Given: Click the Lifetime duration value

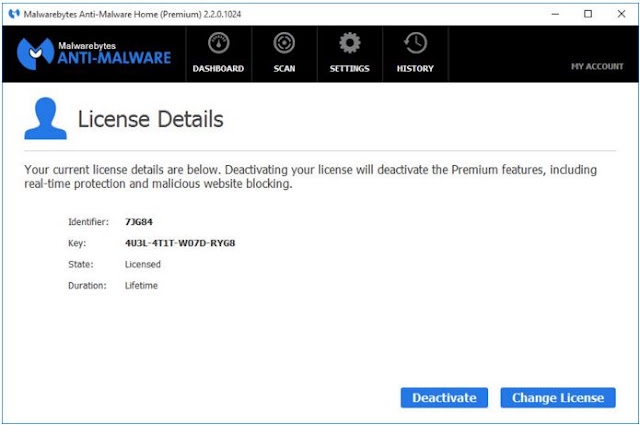Looking at the screenshot, I should click(x=141, y=285).
